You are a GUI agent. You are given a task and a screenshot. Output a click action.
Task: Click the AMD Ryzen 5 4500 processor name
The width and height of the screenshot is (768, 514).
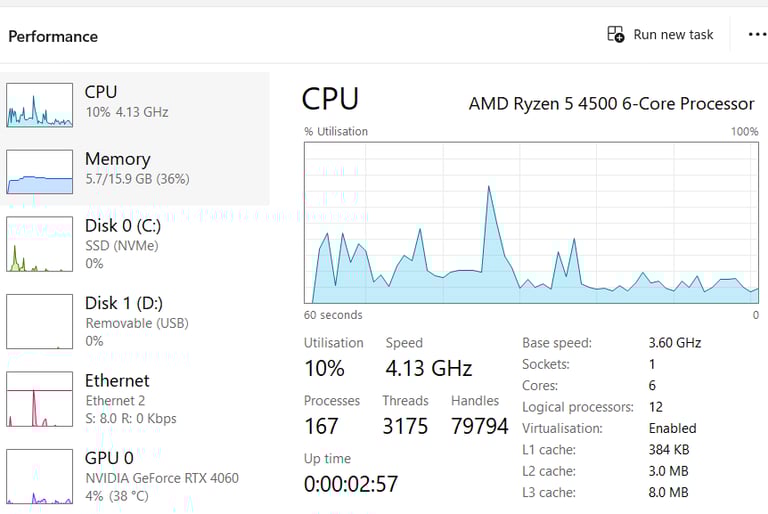point(611,104)
